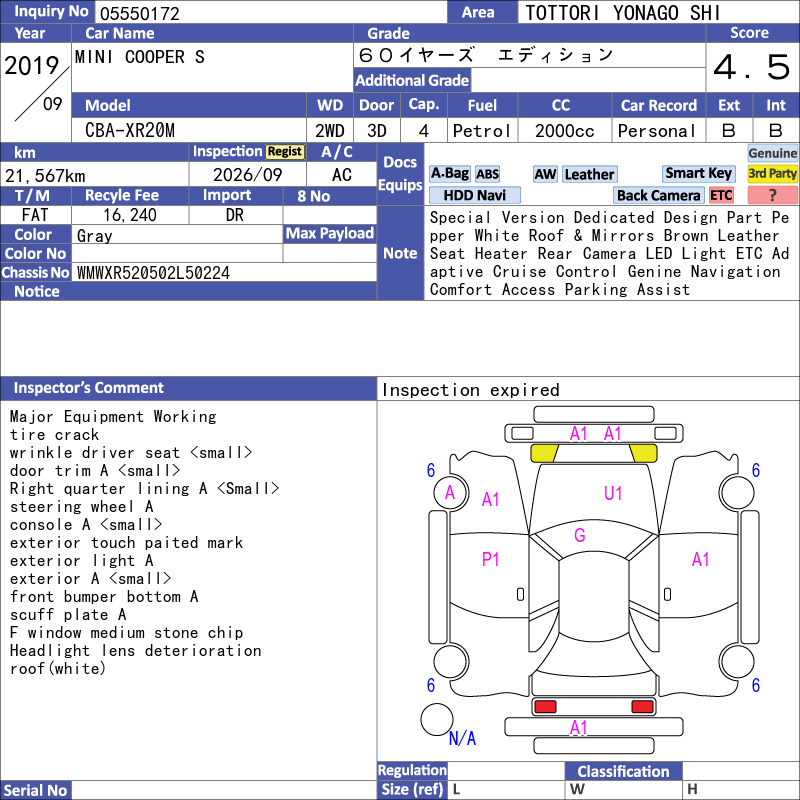800x800 pixels.
Task: Click the left yellow headlight on diagram
Action: 544,453
